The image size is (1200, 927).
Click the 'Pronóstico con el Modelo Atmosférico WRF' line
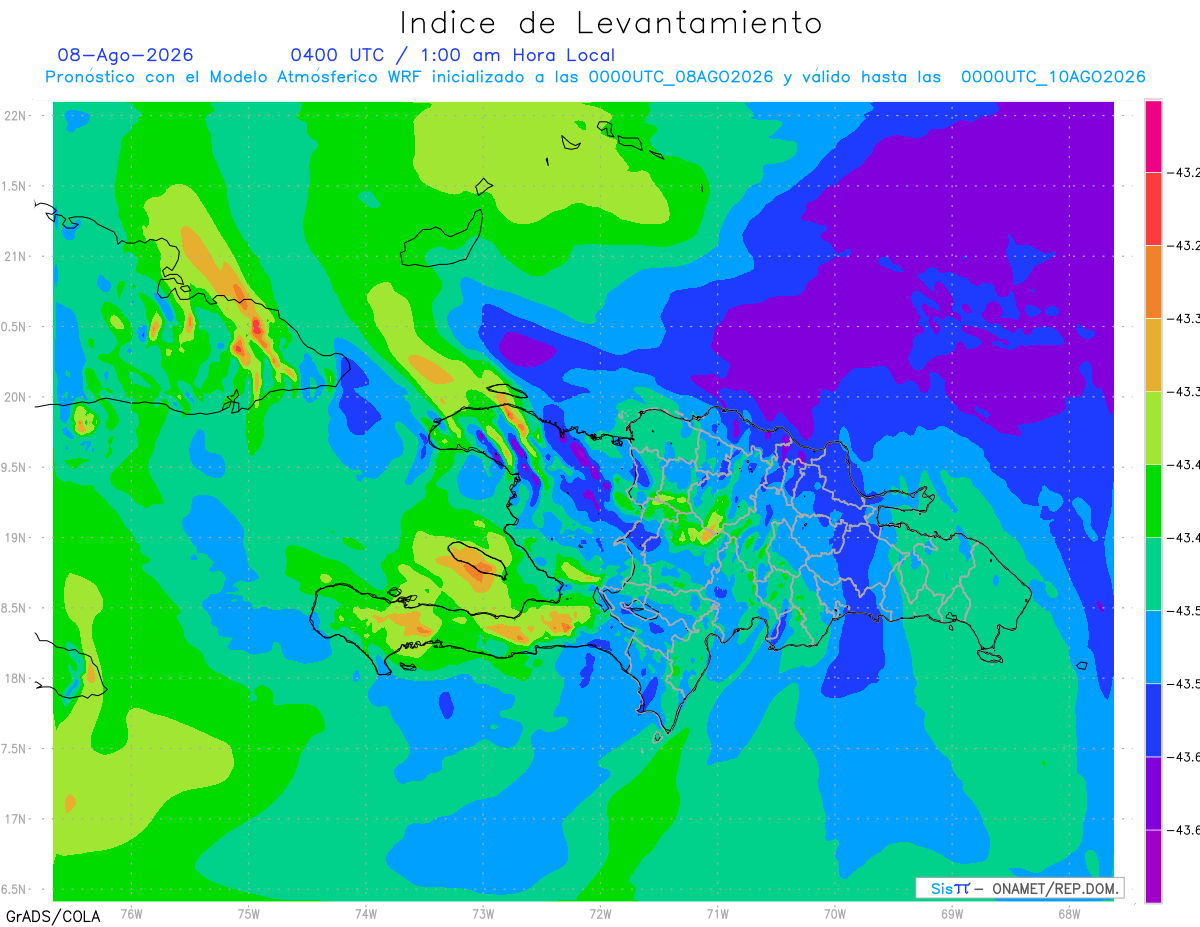595,77
